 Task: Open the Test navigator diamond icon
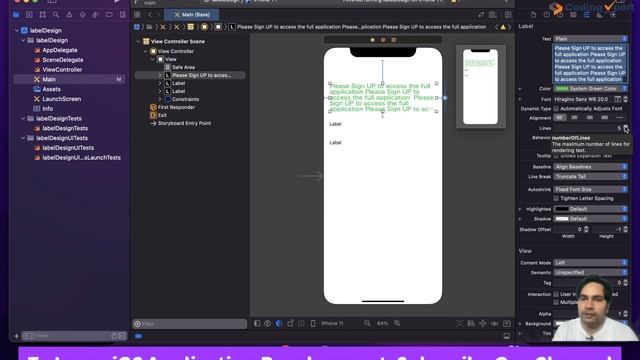83,15
